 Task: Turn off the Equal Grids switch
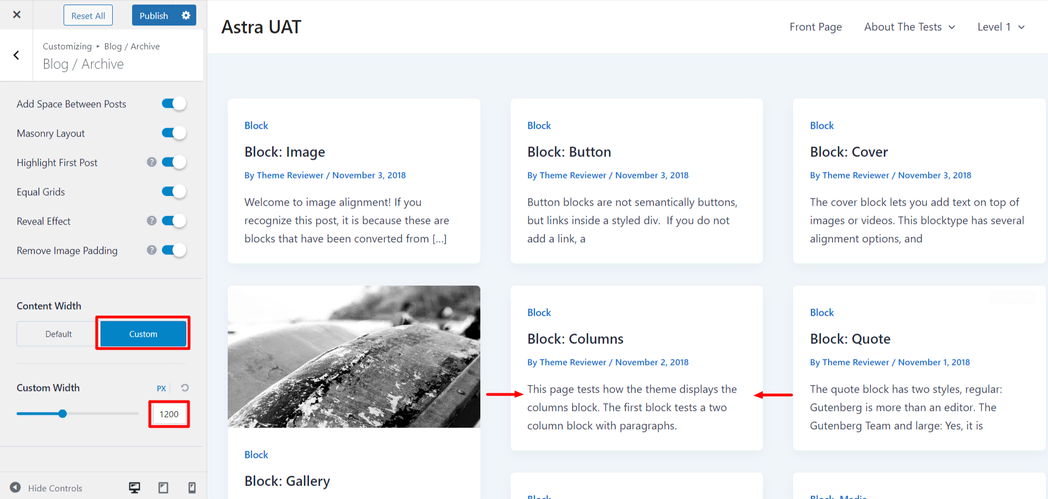click(x=174, y=192)
